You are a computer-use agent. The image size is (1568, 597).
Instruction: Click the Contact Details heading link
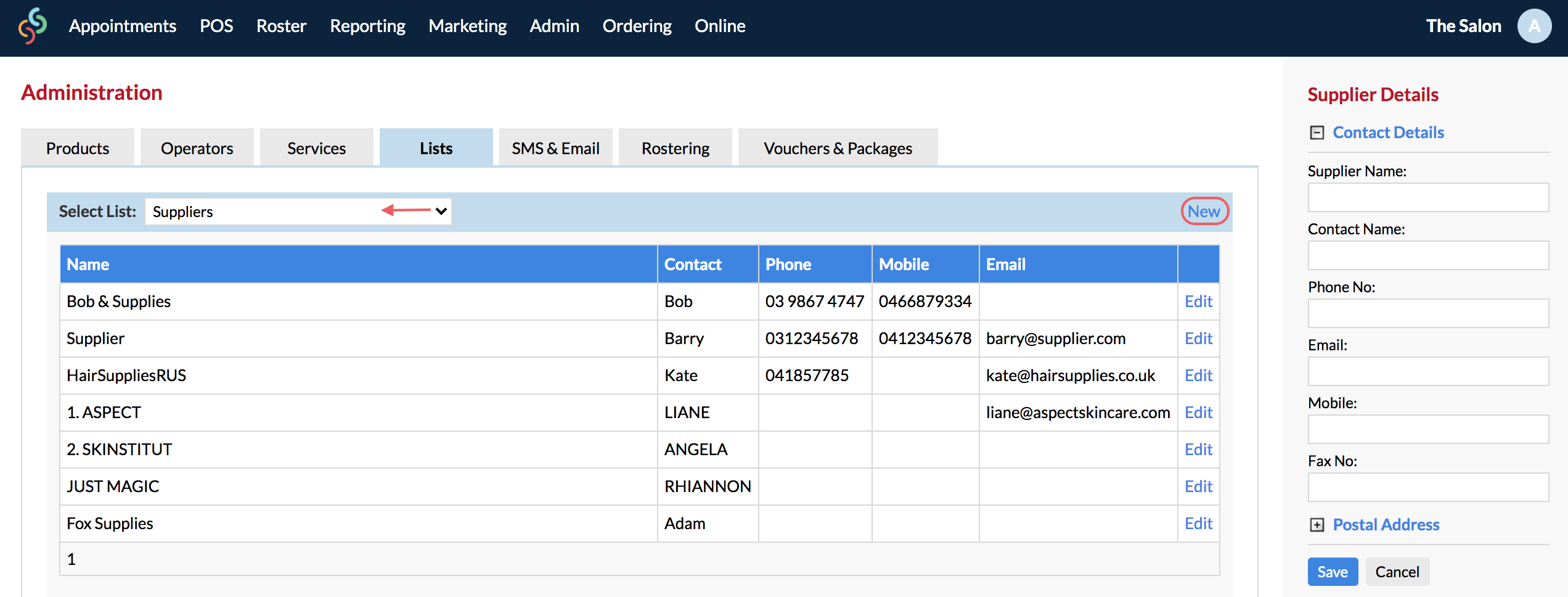tap(1388, 133)
